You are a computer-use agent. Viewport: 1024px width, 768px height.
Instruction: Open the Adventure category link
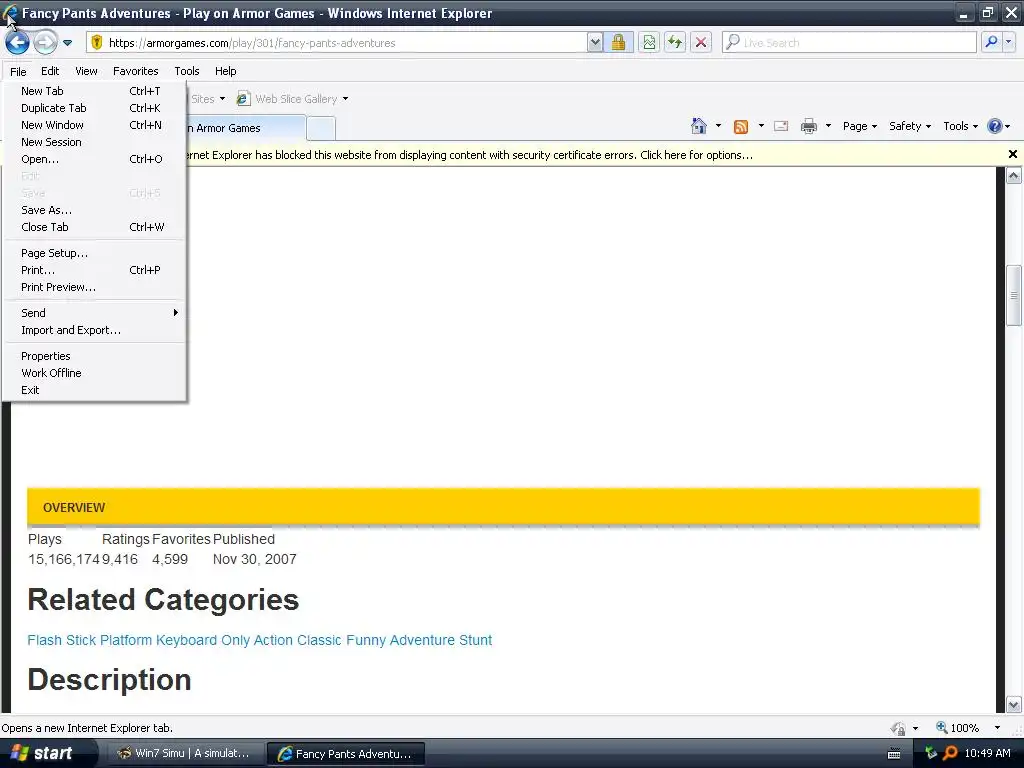click(x=422, y=640)
